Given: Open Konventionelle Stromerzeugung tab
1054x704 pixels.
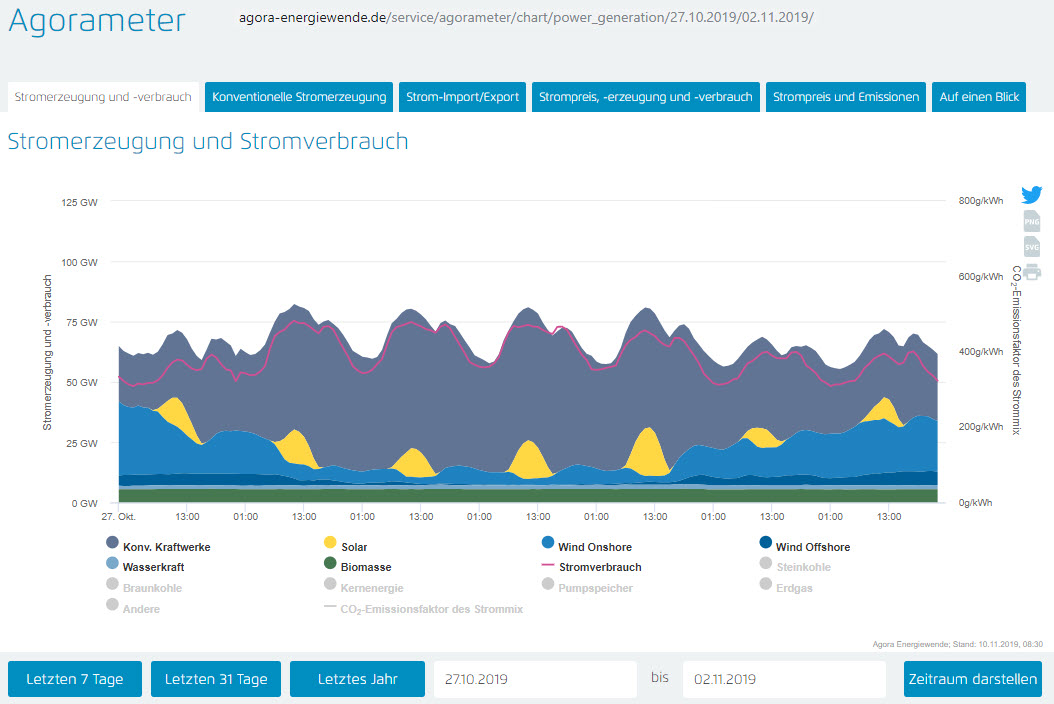Looking at the screenshot, I should point(299,97).
